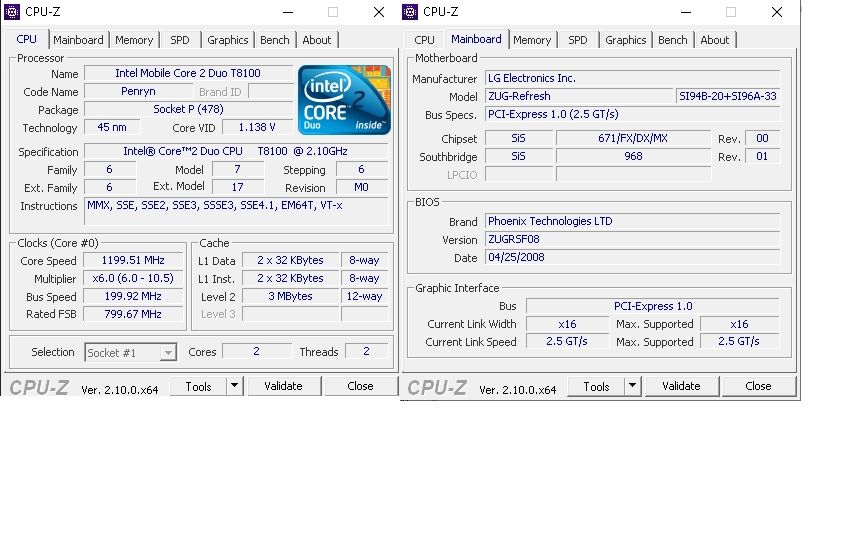Click the Ext. Model value 17

tap(237, 187)
